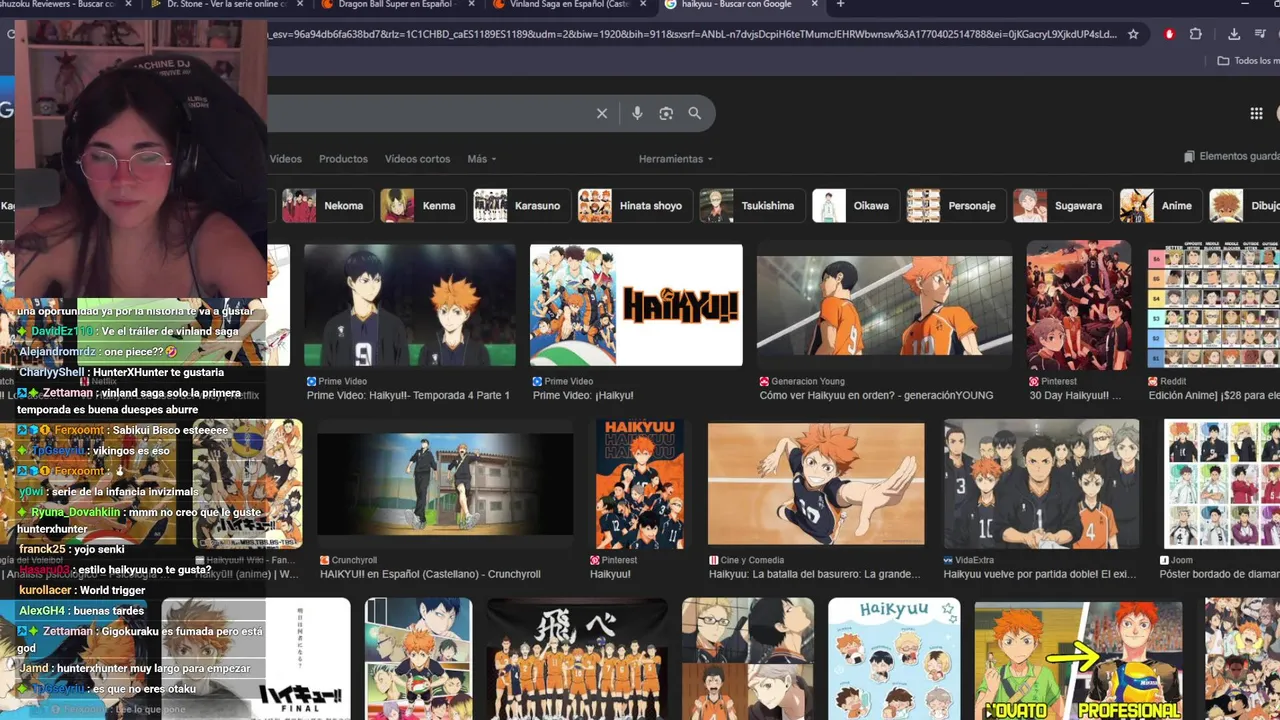Expand the 'Más' filters dropdown
This screenshot has height=720, width=1280.
tap(481, 159)
